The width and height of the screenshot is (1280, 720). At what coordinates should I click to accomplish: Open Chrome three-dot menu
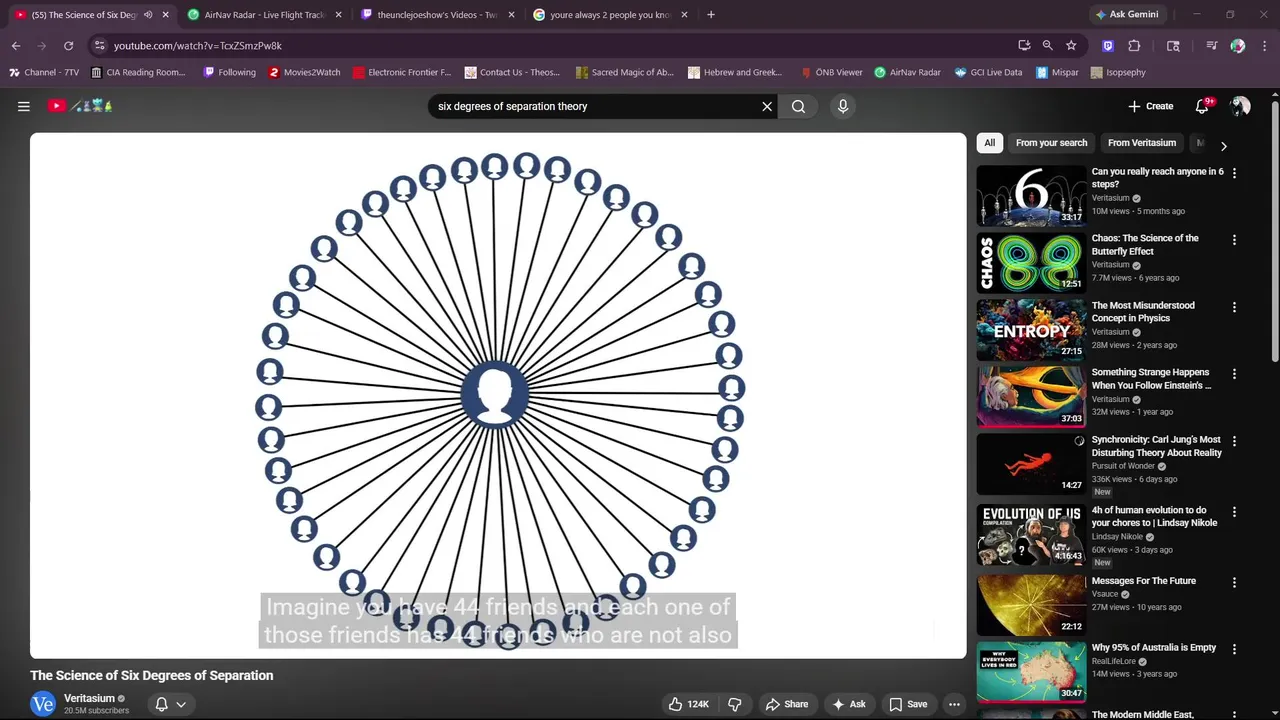(x=1263, y=45)
